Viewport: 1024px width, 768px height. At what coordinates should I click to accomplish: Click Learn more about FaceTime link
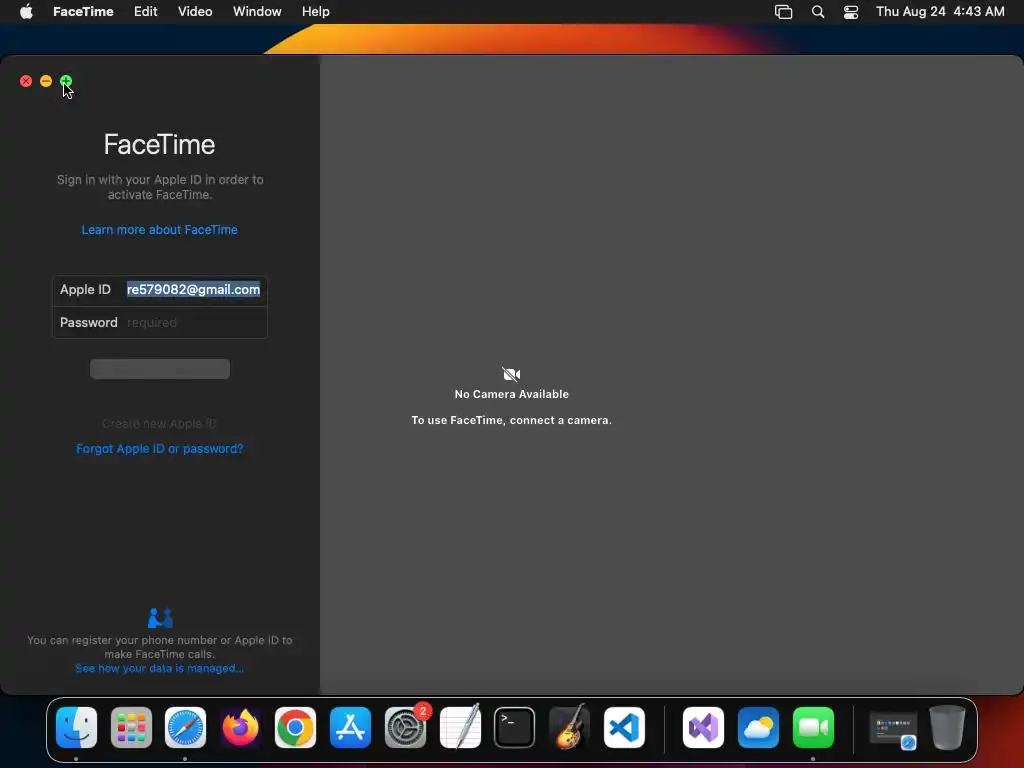coord(159,230)
